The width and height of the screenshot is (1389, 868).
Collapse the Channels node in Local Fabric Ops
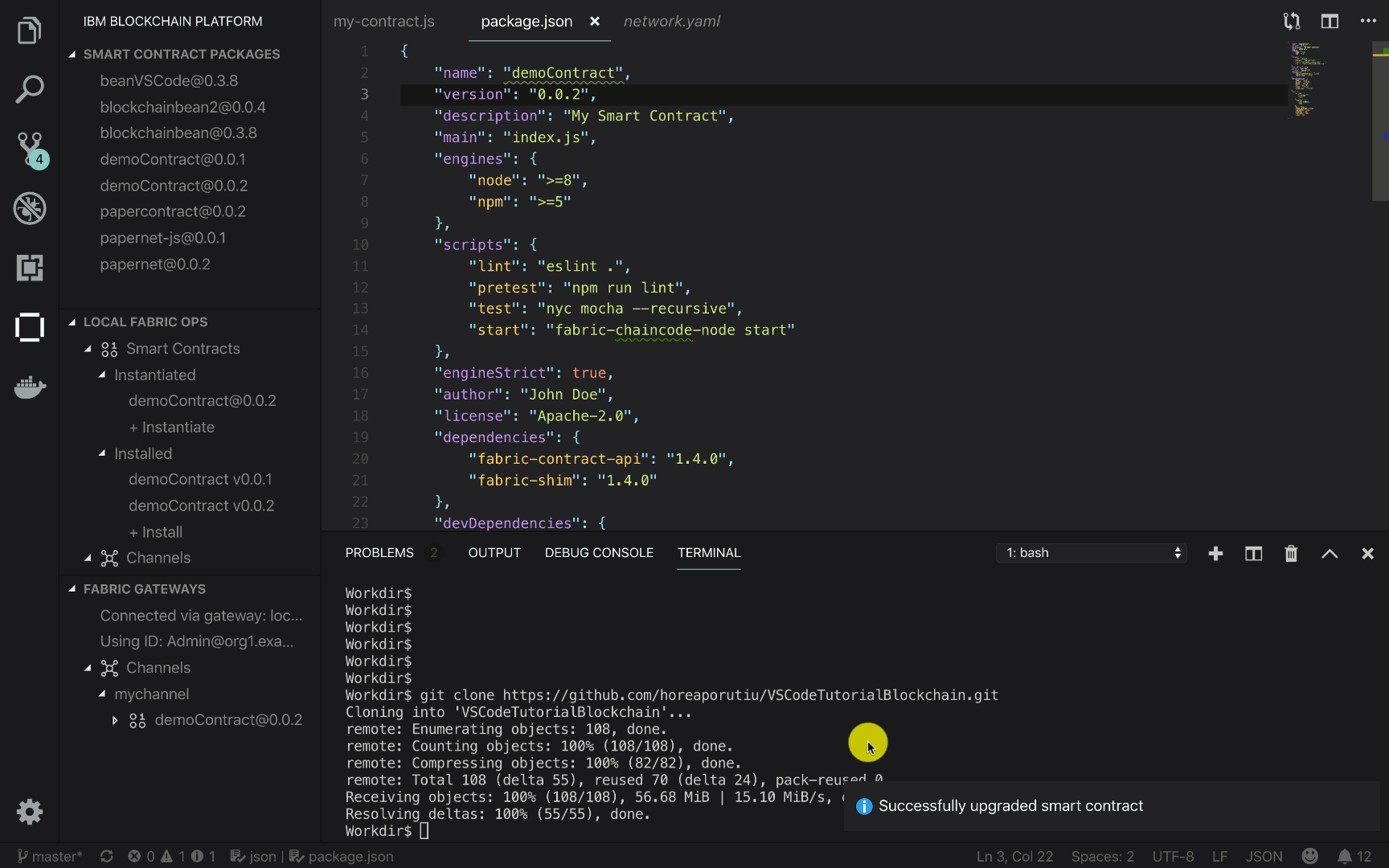(x=88, y=558)
